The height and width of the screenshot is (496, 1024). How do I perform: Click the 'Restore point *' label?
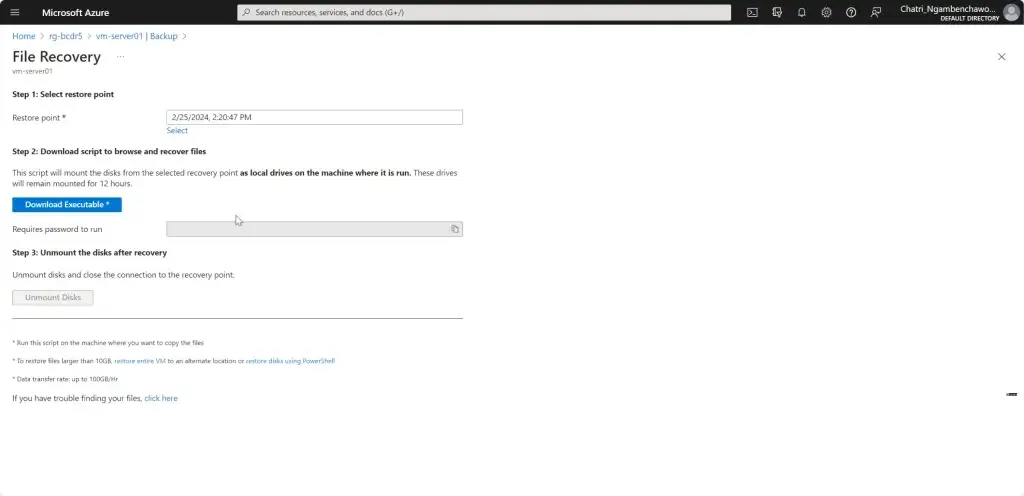(39, 118)
